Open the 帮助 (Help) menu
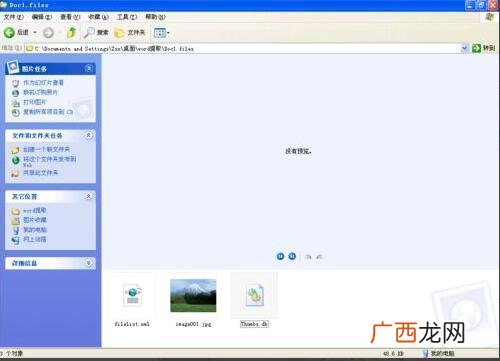Image resolution: width=500 pixels, height=361 pixels. [x=155, y=17]
